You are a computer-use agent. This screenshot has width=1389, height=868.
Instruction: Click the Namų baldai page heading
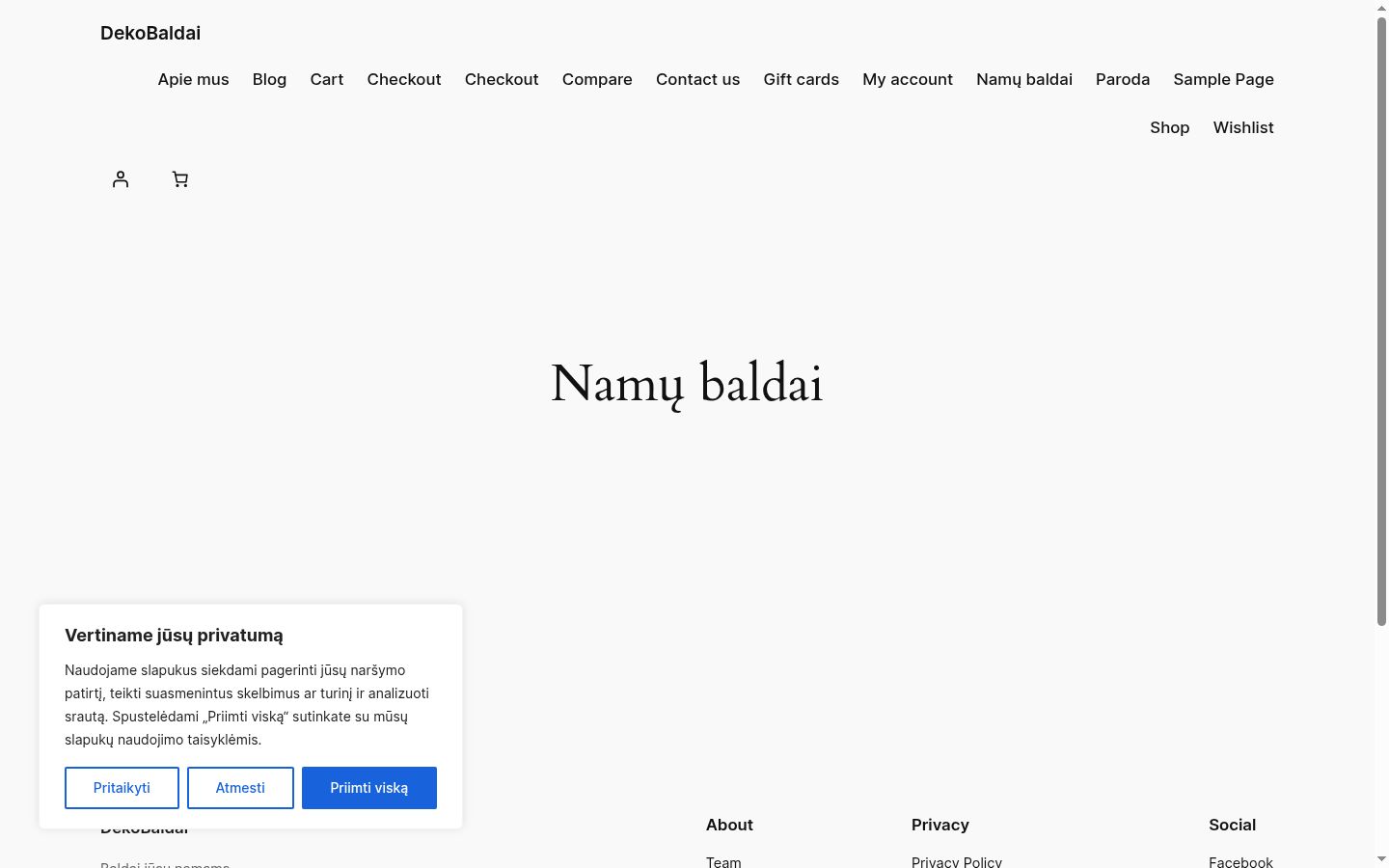point(687,384)
